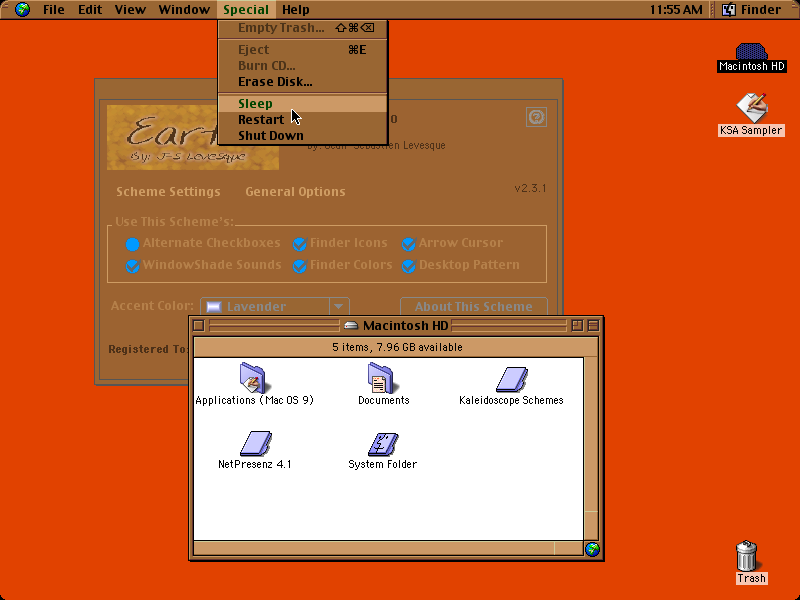
Task: Click the help question-mark icon in Kaleidoscope window
Action: pos(536,117)
